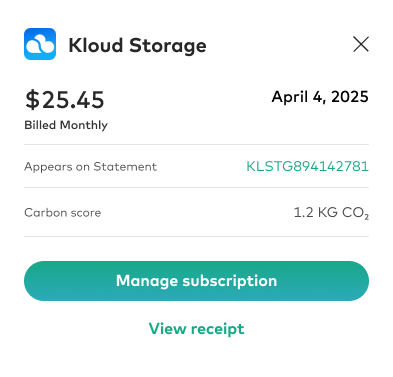Click the Manage subscription button
The width and height of the screenshot is (393, 377).
click(x=196, y=281)
